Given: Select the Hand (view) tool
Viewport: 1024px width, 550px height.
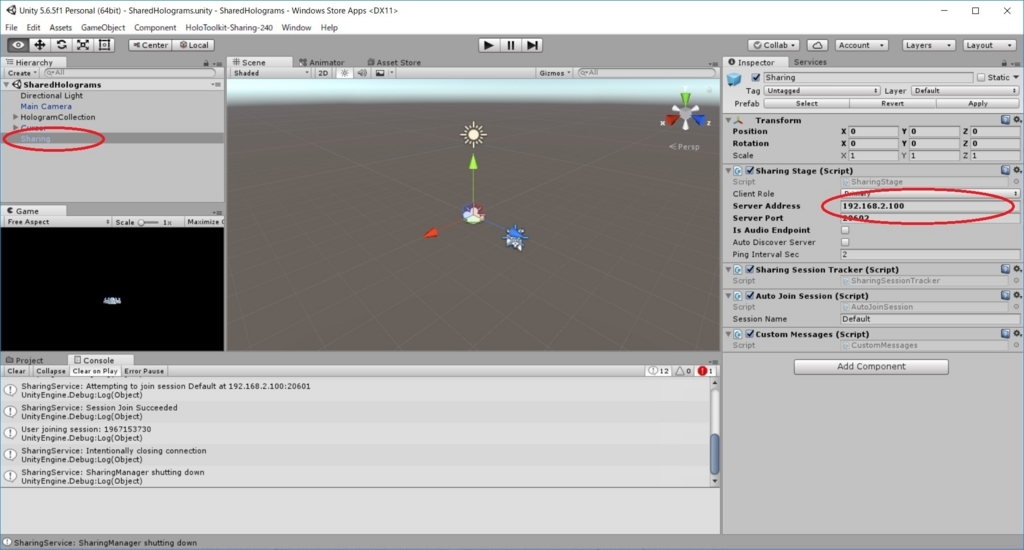Looking at the screenshot, I should pos(18,45).
